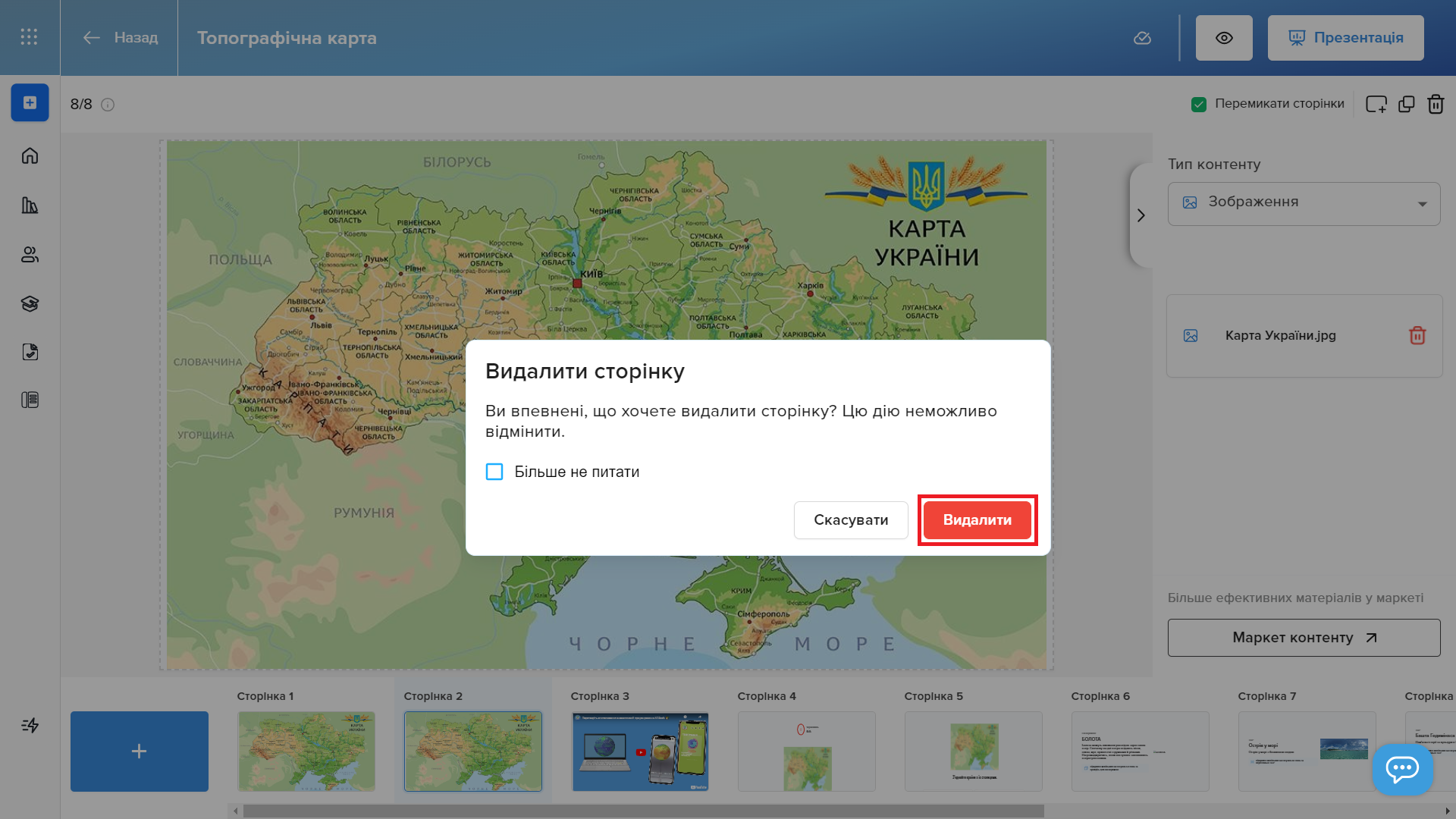Open the library books sidebar icon
The height and width of the screenshot is (819, 1456).
(30, 205)
